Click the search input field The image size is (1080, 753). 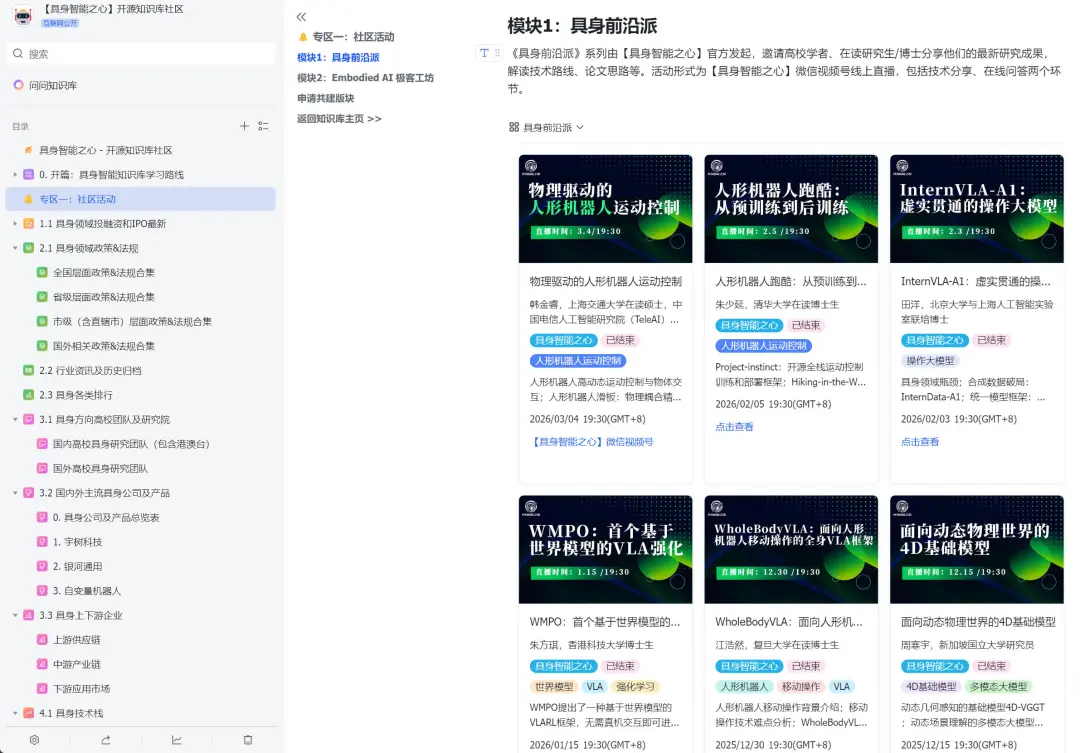tap(141, 54)
